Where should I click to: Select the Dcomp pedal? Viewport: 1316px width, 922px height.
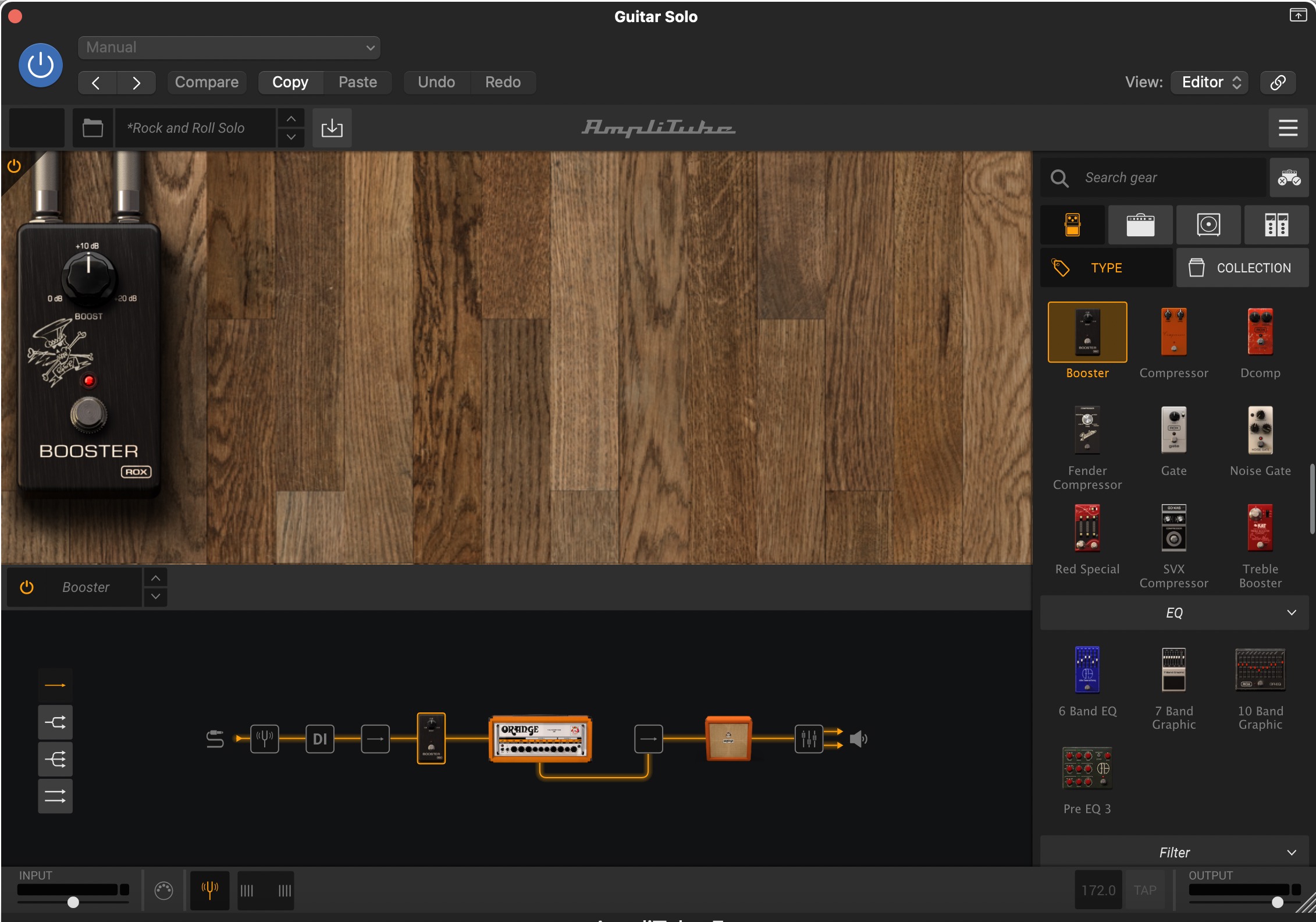click(1260, 332)
